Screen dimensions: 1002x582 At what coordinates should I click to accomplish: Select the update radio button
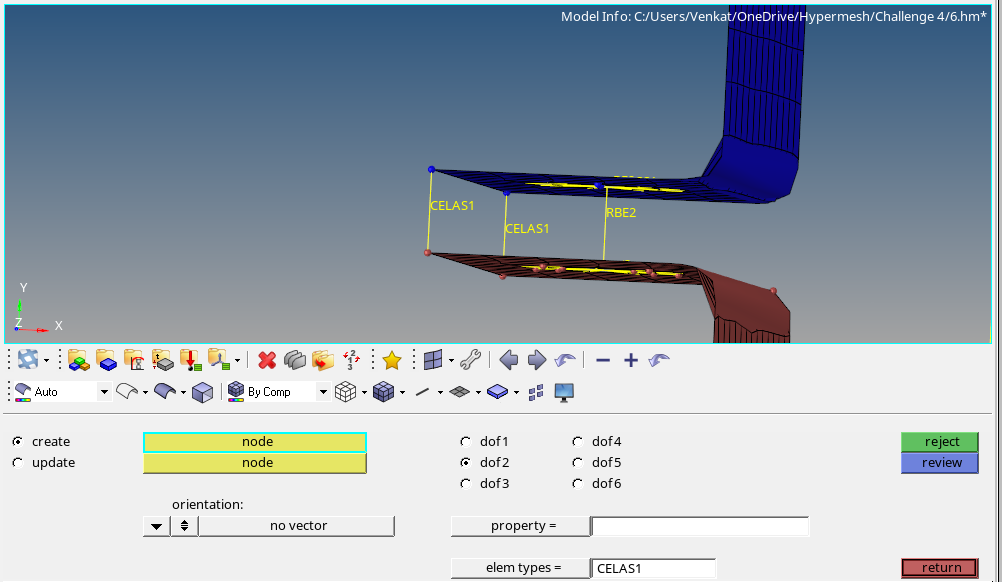point(17,462)
